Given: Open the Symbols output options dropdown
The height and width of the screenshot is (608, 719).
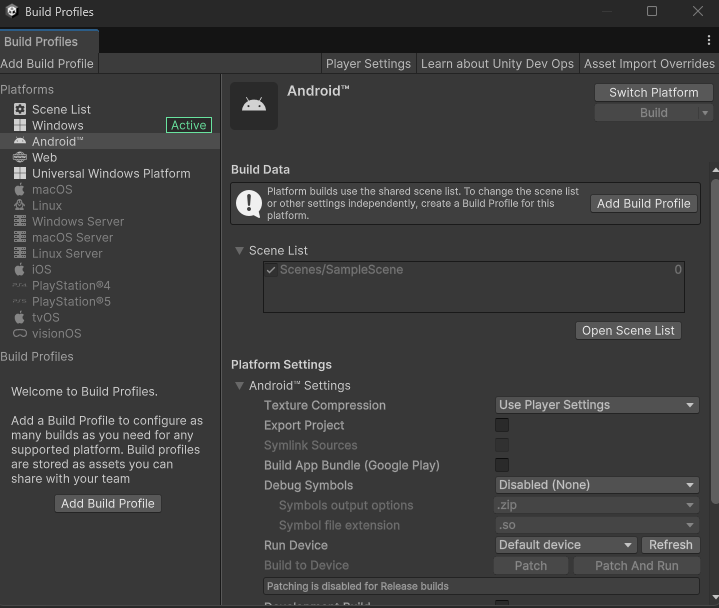Looking at the screenshot, I should tap(597, 505).
